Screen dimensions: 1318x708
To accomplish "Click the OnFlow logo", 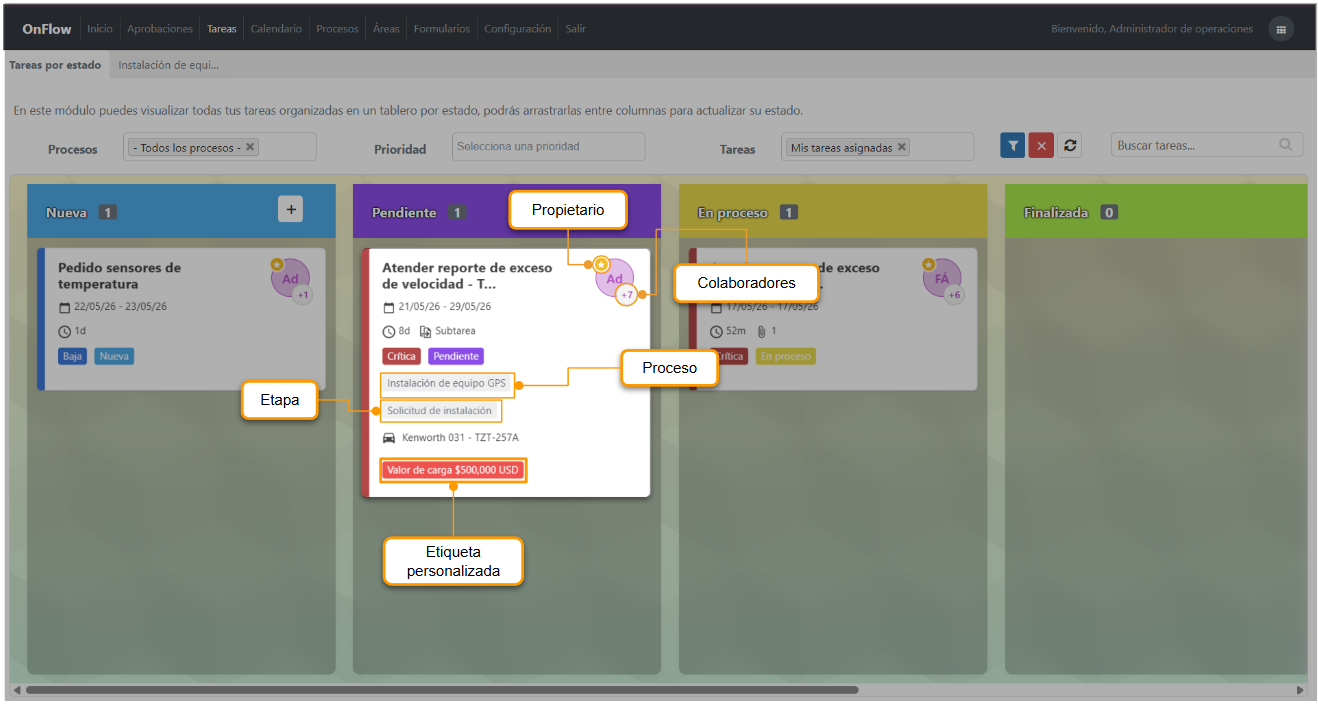I will click(x=47, y=29).
